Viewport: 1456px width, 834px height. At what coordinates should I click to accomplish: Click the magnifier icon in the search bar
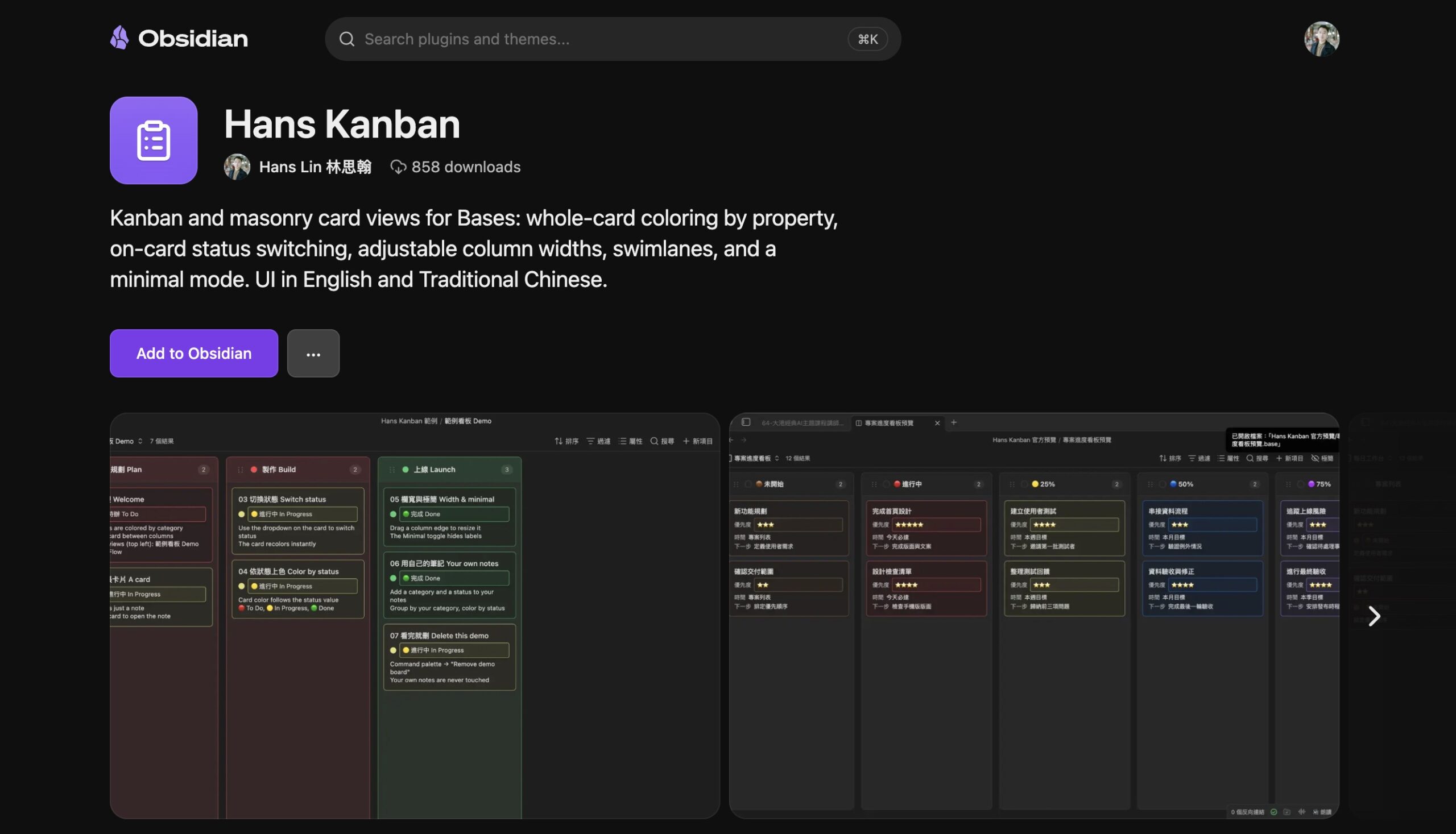click(x=347, y=39)
